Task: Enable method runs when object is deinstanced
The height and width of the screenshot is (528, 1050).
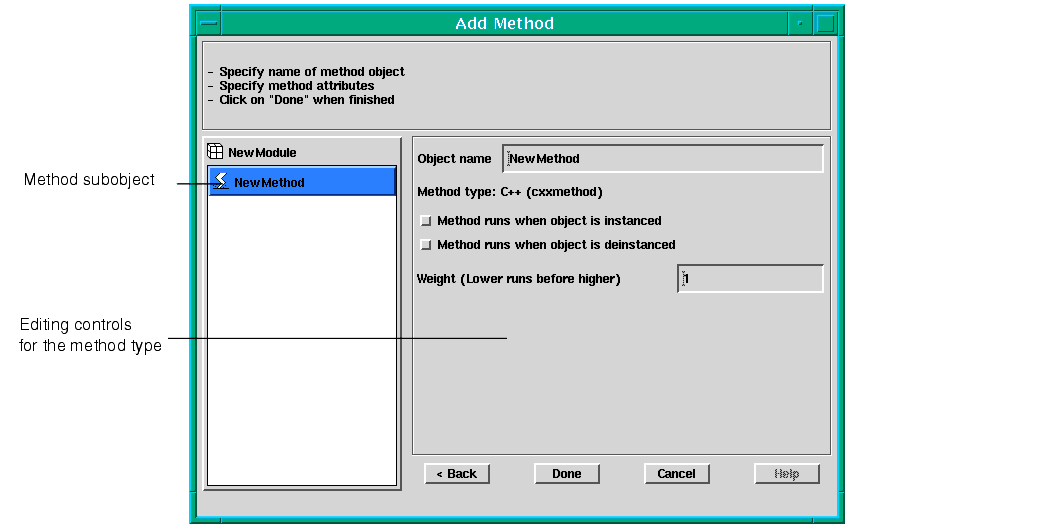Action: [x=427, y=245]
